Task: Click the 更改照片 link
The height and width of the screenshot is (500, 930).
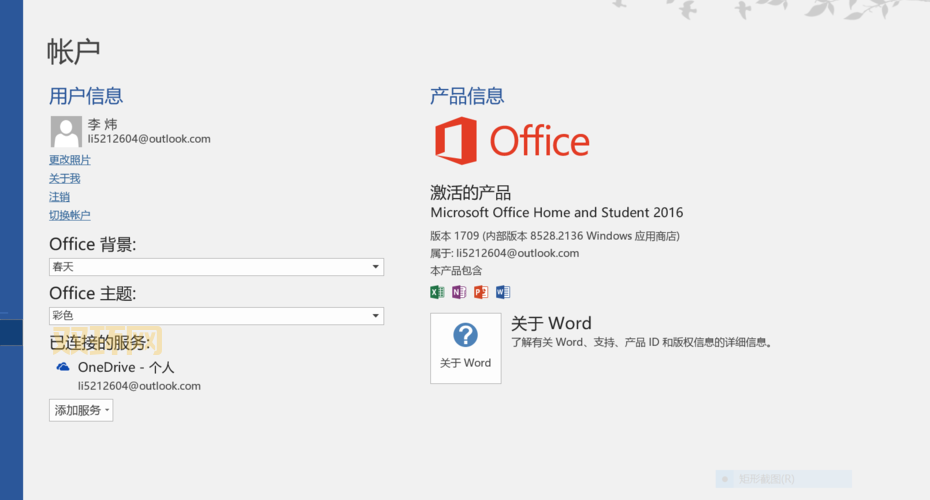Action: pos(69,160)
